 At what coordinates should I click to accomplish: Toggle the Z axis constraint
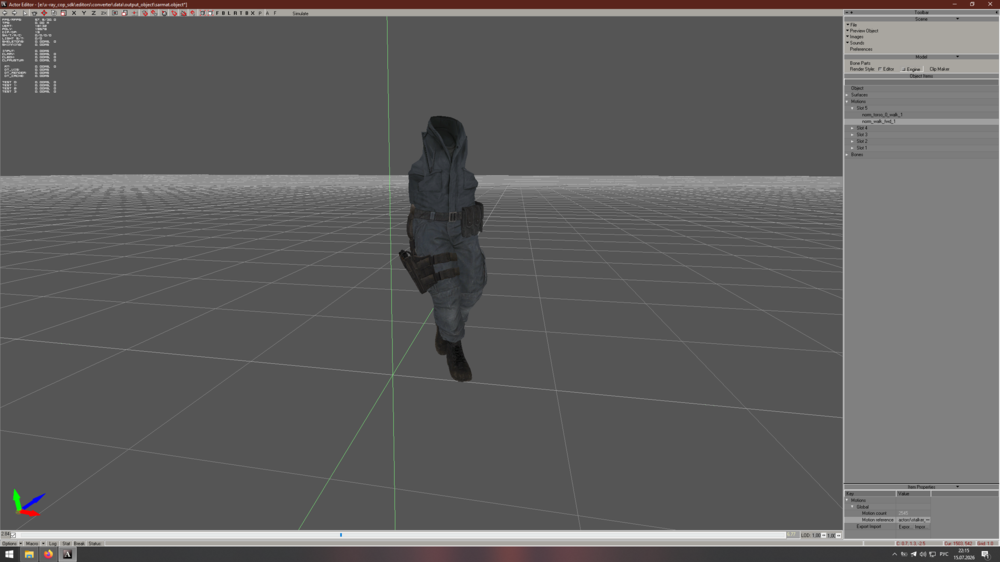(94, 13)
